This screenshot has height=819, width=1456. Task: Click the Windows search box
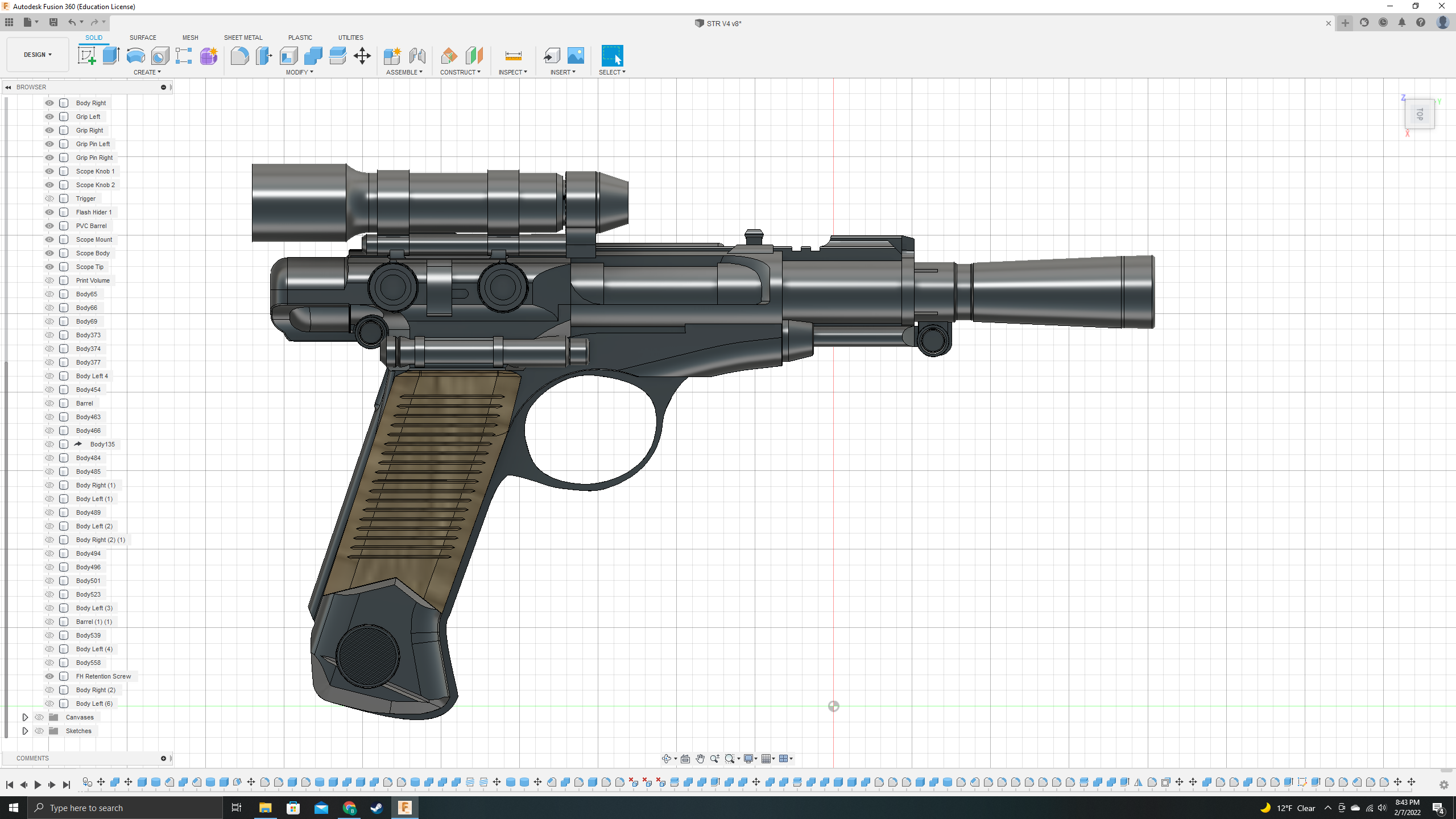(125, 808)
